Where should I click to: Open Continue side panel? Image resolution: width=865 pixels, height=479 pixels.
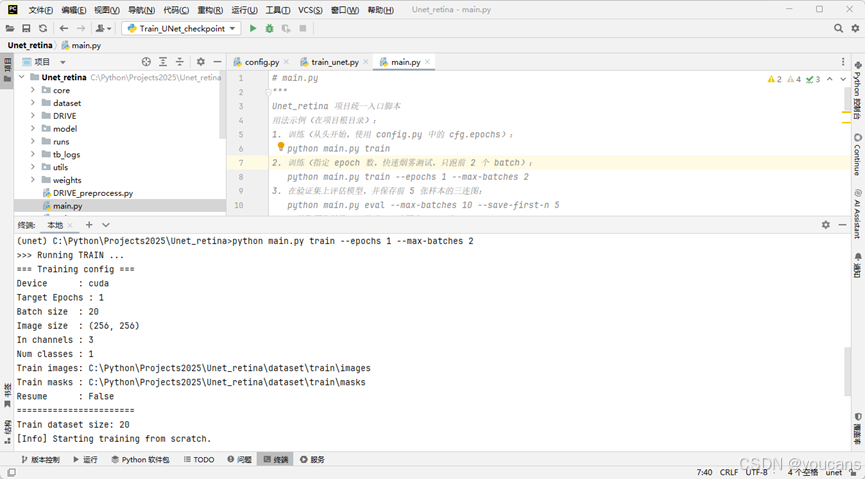tap(858, 155)
